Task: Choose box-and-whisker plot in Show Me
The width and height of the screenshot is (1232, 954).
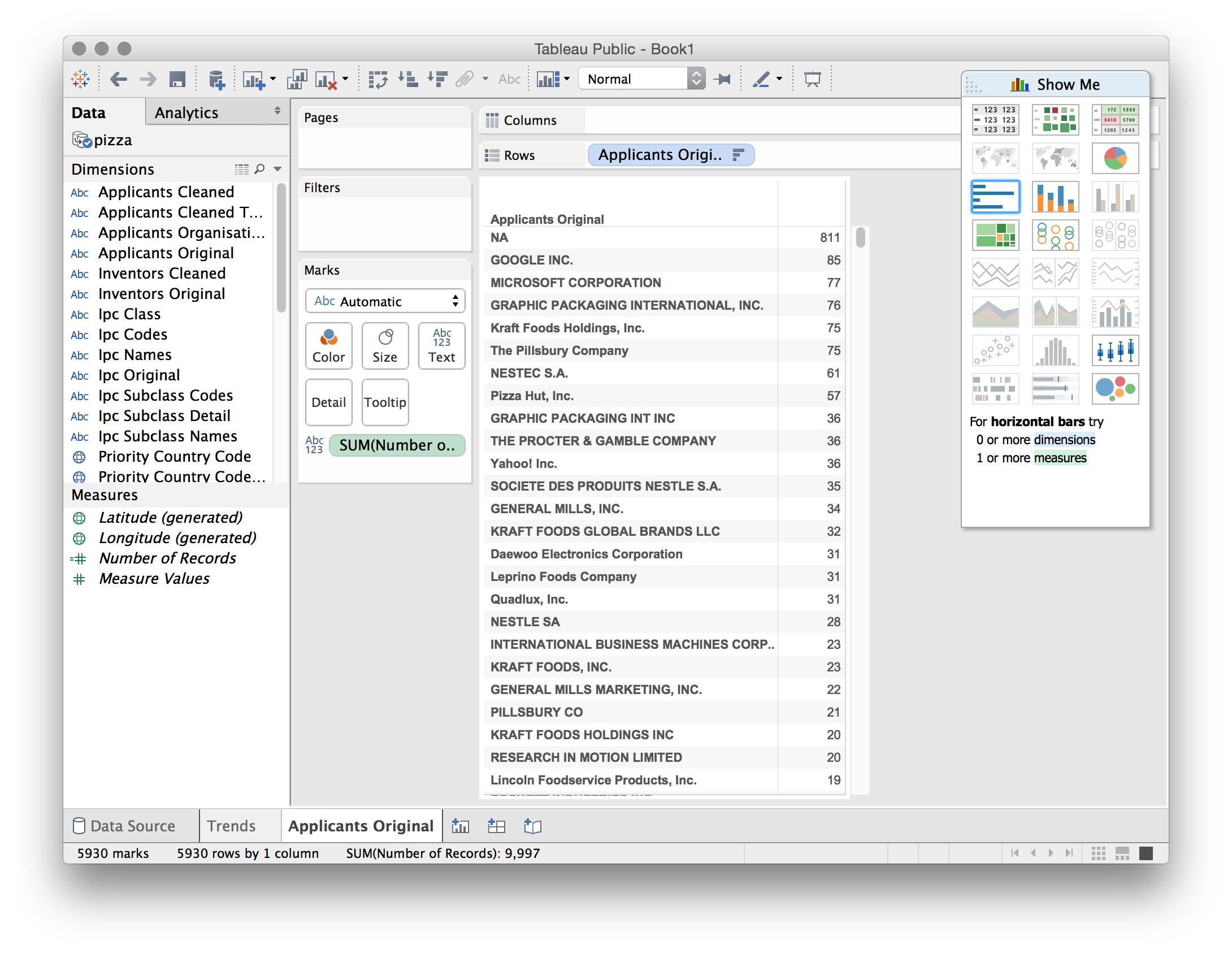Action: tap(1115, 350)
